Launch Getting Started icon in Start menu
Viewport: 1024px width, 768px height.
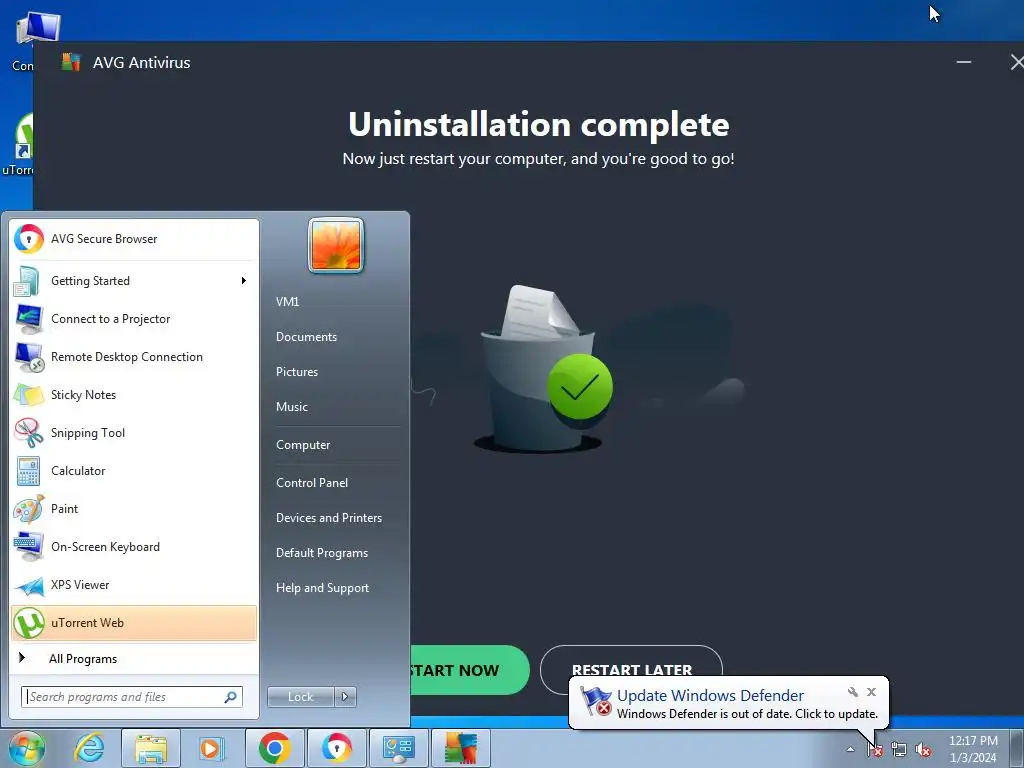tap(28, 281)
